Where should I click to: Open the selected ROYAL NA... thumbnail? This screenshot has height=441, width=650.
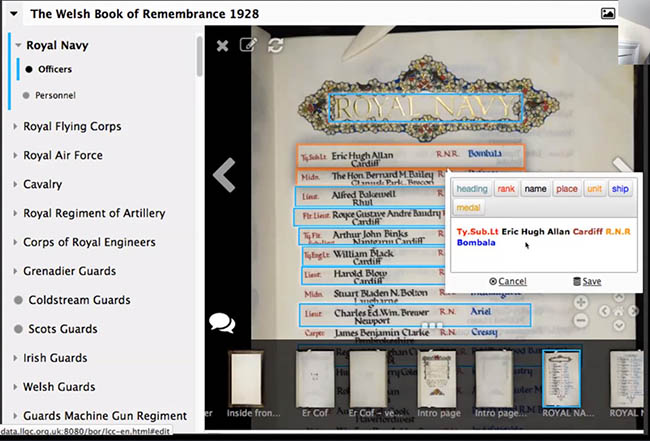561,379
